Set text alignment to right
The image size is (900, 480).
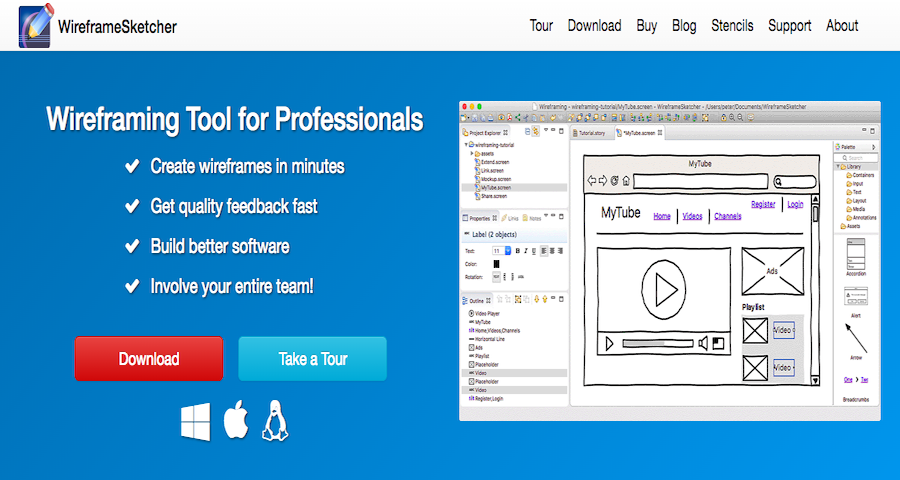tap(560, 251)
